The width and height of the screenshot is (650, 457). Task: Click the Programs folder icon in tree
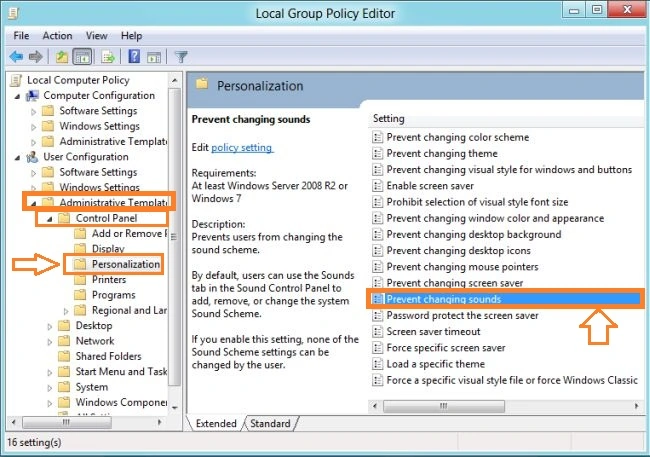[x=80, y=295]
